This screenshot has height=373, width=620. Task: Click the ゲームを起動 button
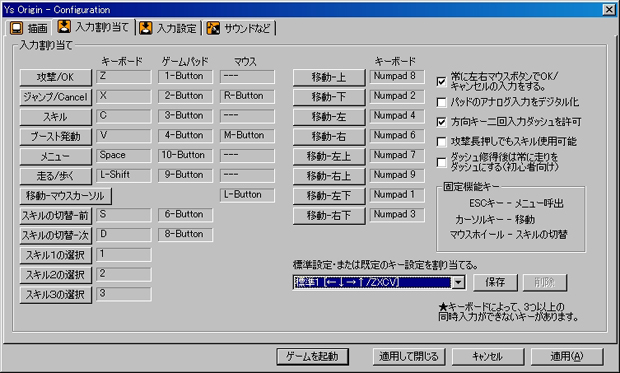click(x=312, y=357)
